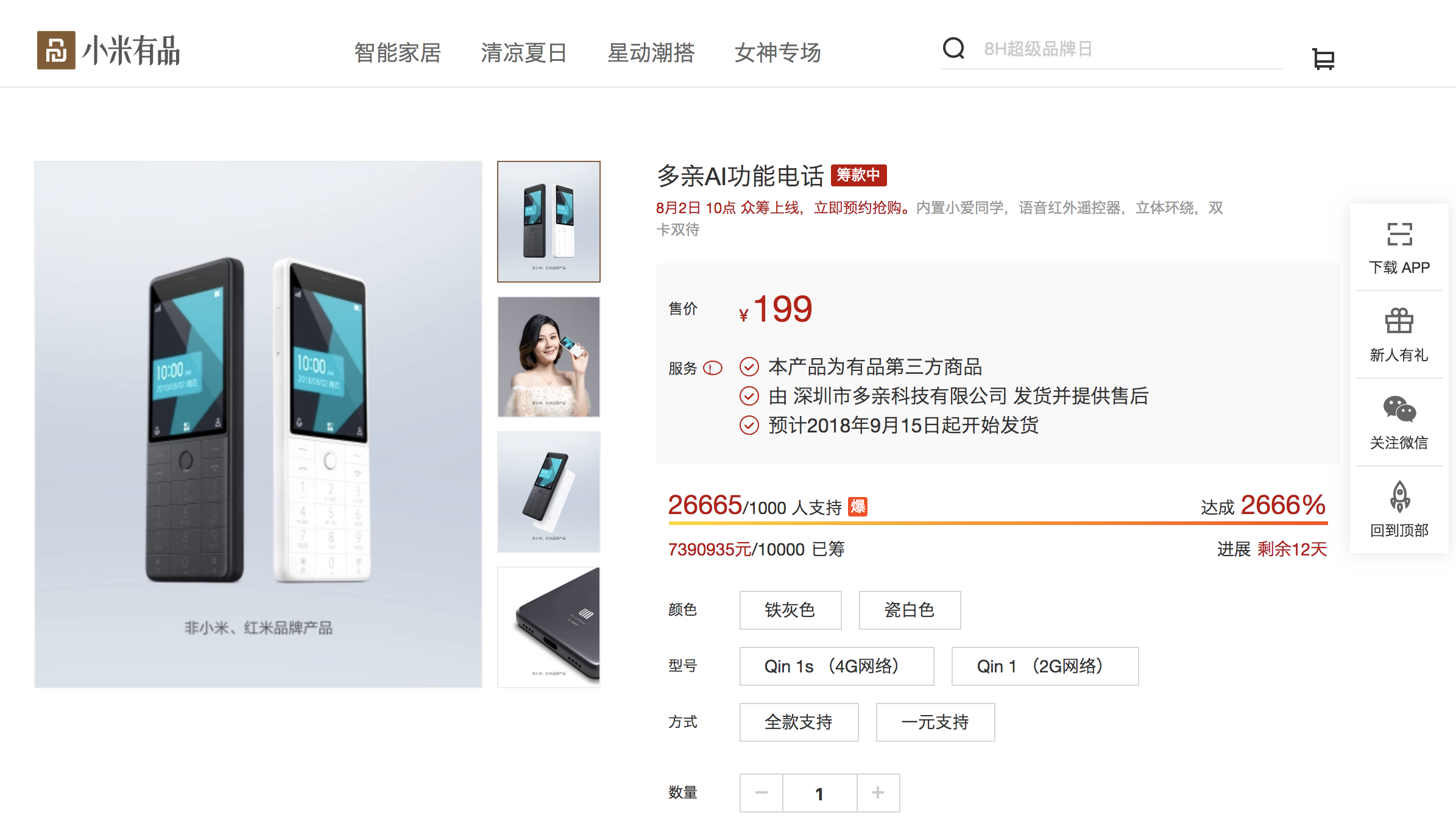View thumbnail of woman holding phone
The height and width of the screenshot is (832, 1456).
(x=549, y=357)
